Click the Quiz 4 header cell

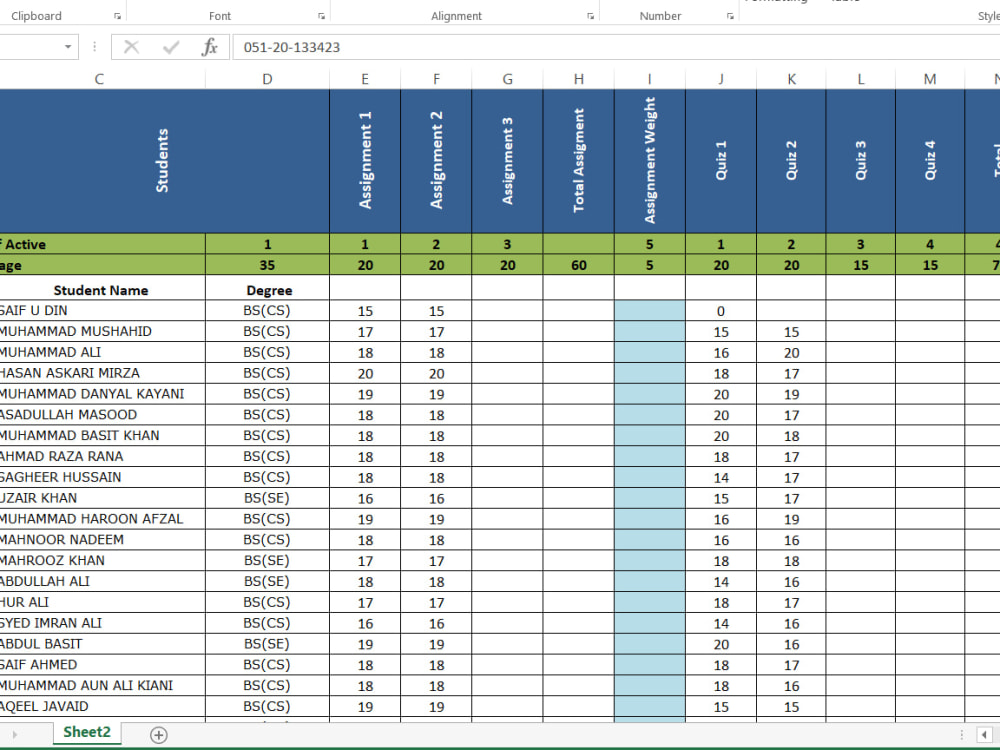pyautogui.click(x=930, y=161)
